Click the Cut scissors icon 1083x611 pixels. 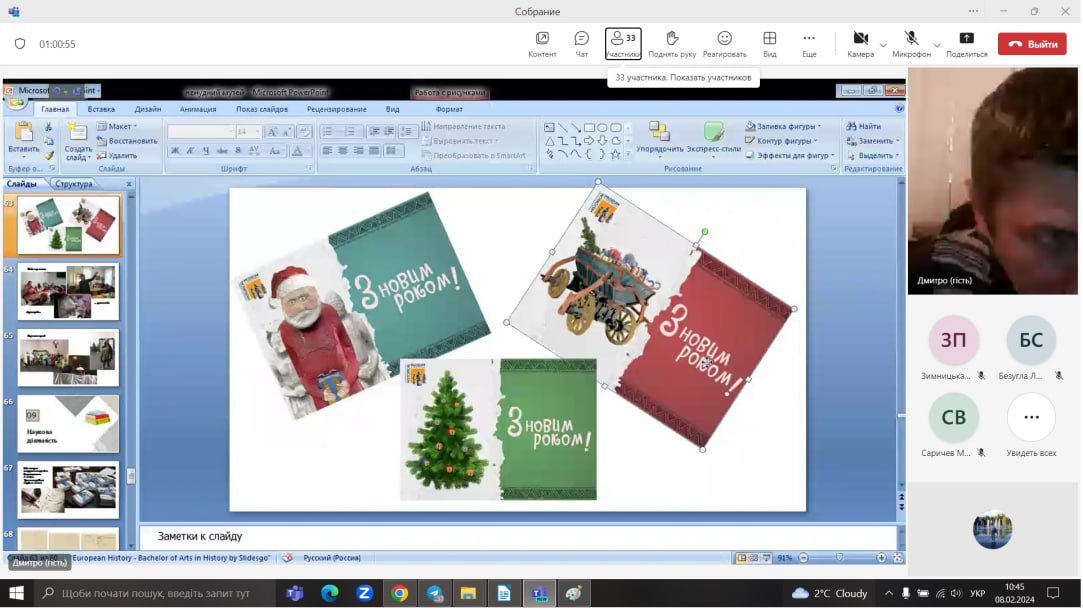click(x=48, y=127)
